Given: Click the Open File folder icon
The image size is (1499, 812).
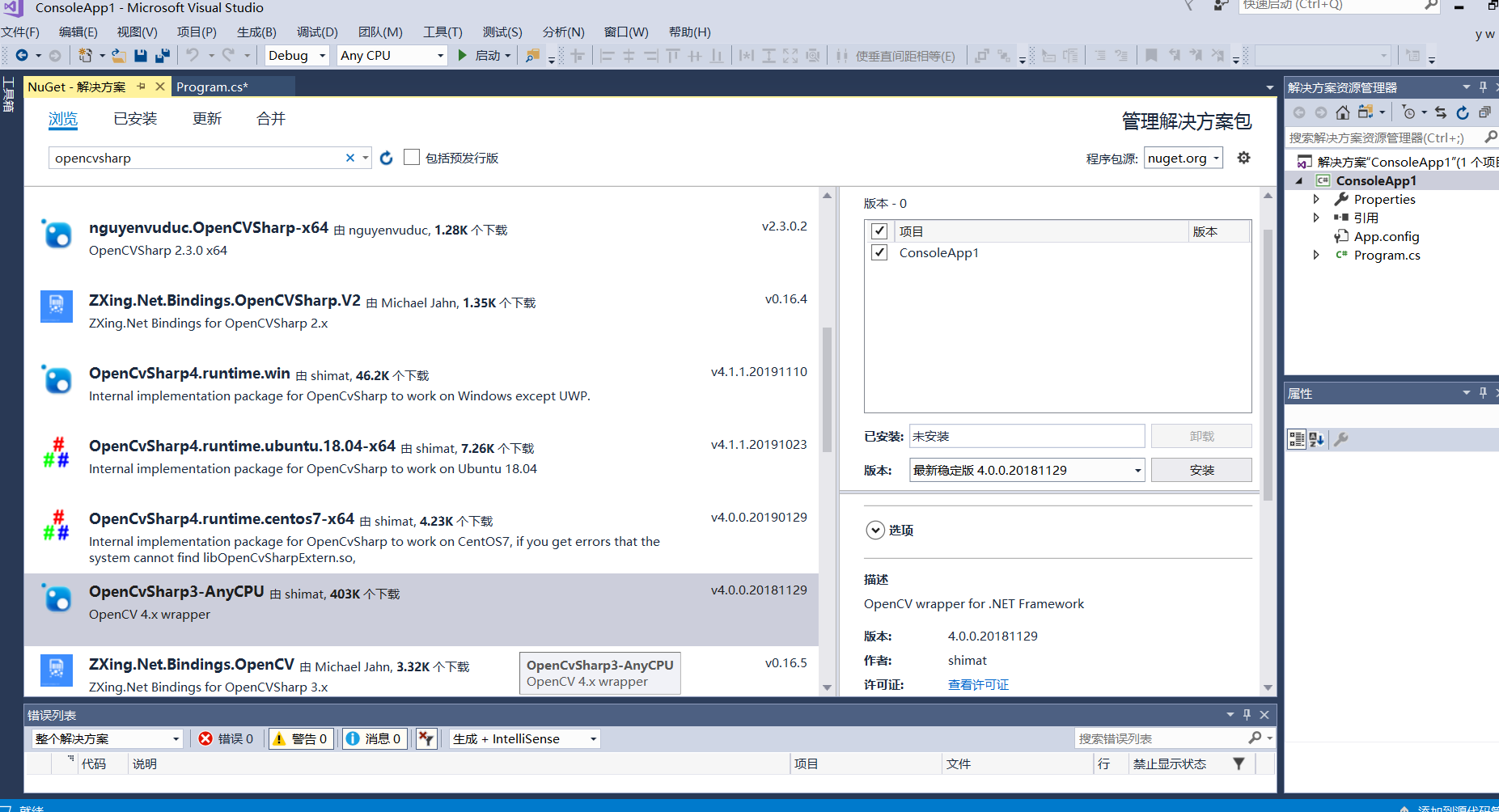Looking at the screenshot, I should [x=119, y=55].
